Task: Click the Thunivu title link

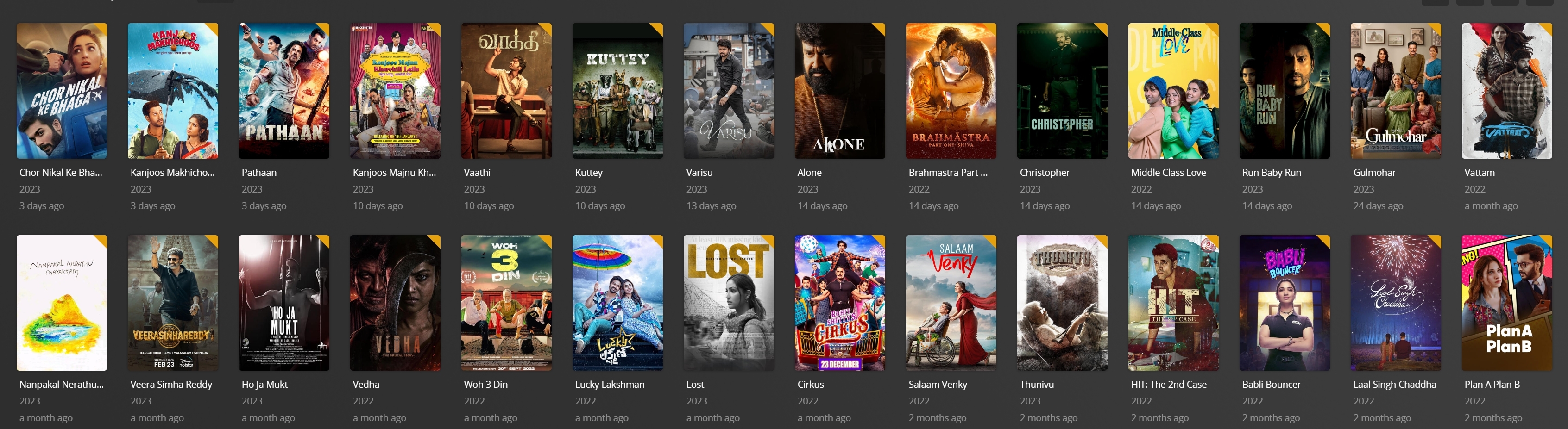Action: pyautogui.click(x=1037, y=385)
